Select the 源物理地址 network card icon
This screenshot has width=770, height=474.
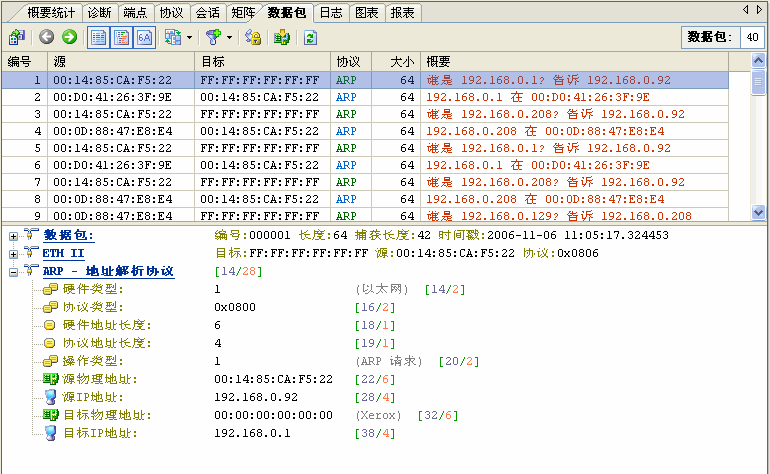pyautogui.click(x=51, y=379)
